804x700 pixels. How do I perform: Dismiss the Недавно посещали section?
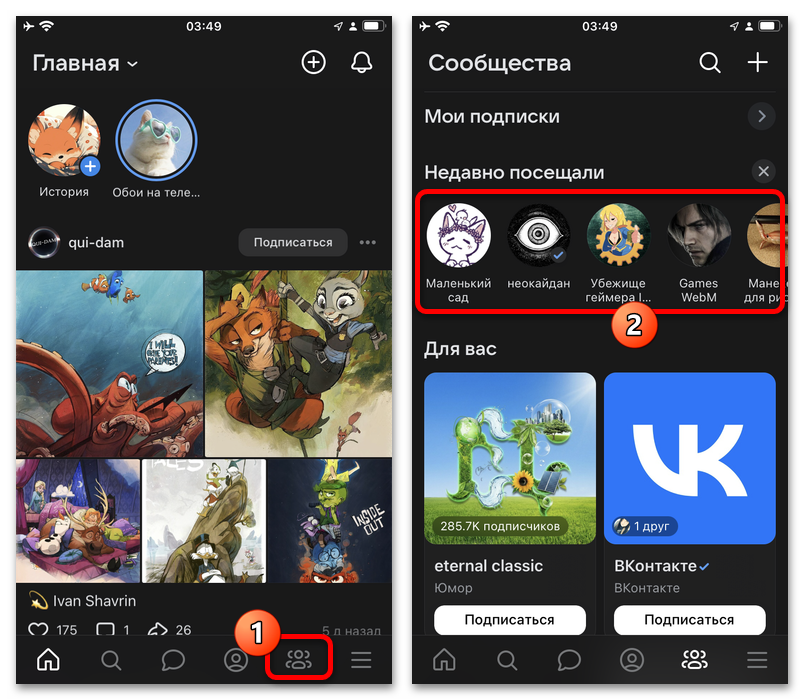[x=763, y=171]
